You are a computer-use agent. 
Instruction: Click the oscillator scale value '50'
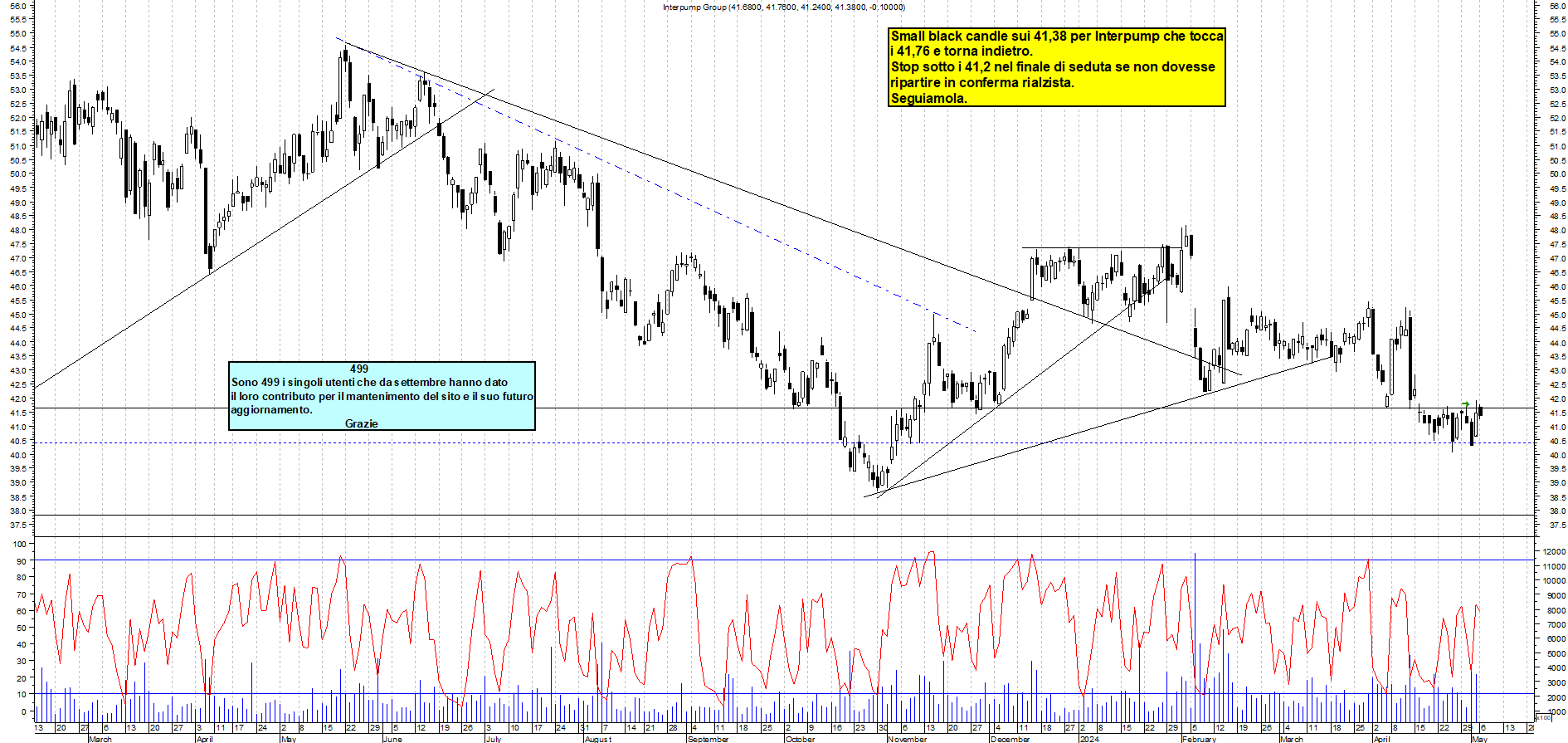pos(21,628)
